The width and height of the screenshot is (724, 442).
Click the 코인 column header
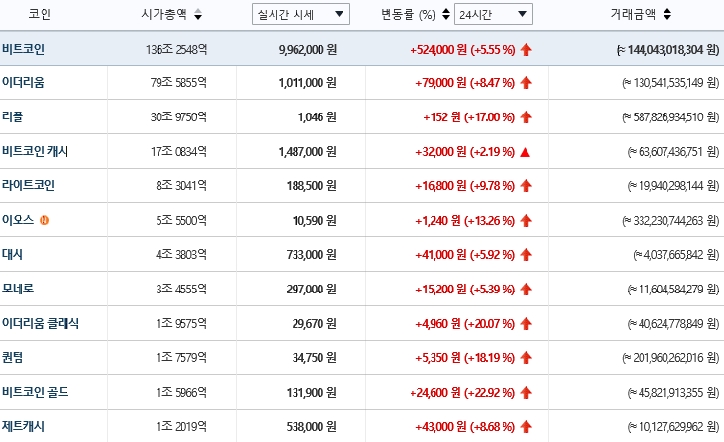[x=39, y=14]
